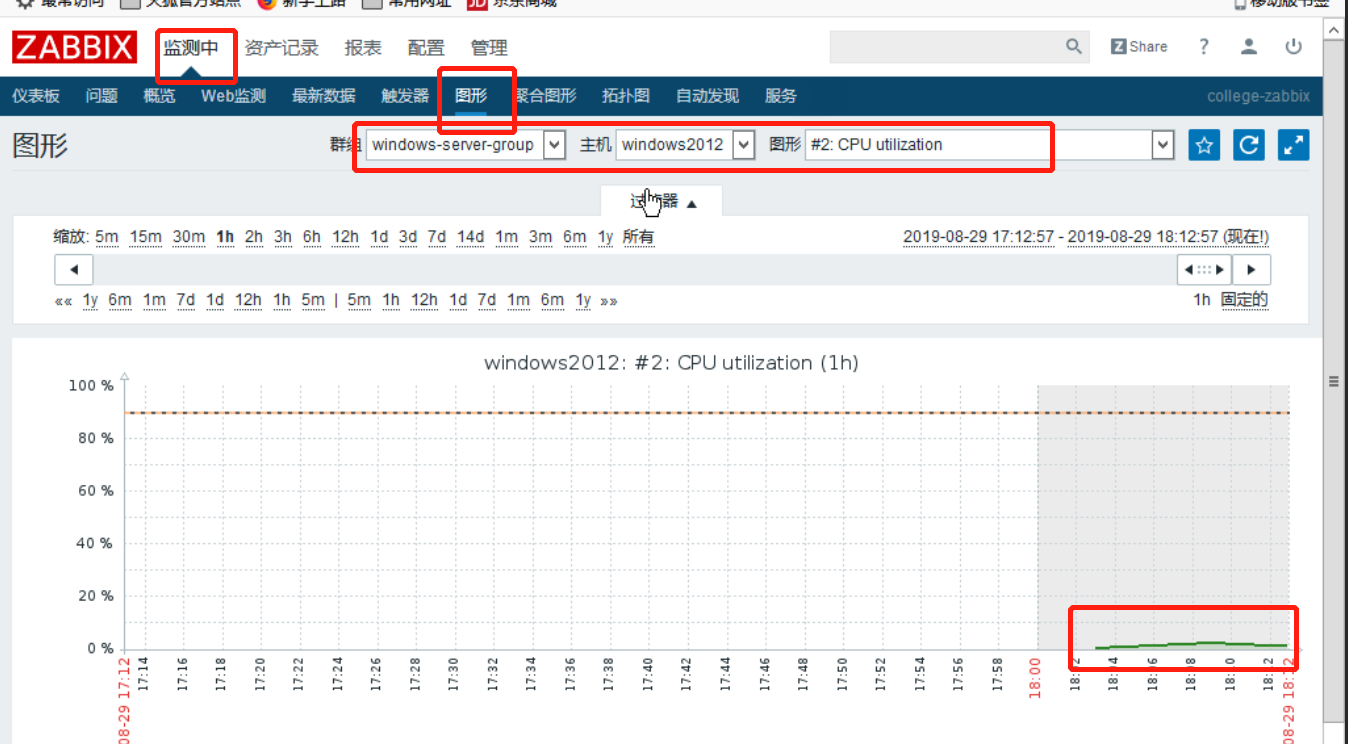Click the college-zabbix server name
This screenshot has height=744, width=1348.
pos(1258,96)
